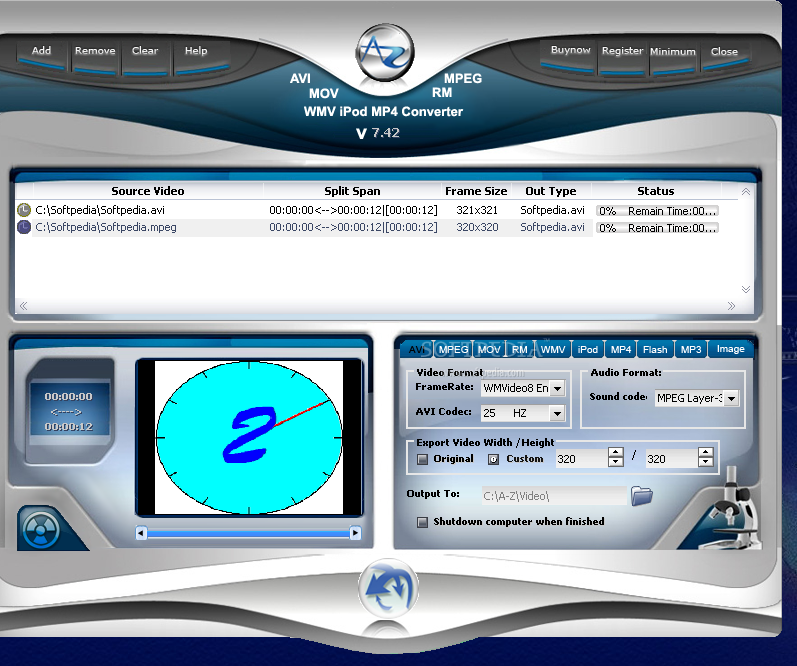The image size is (797, 666).
Task: Click the 00:00:12 end time display
Action: [69, 427]
